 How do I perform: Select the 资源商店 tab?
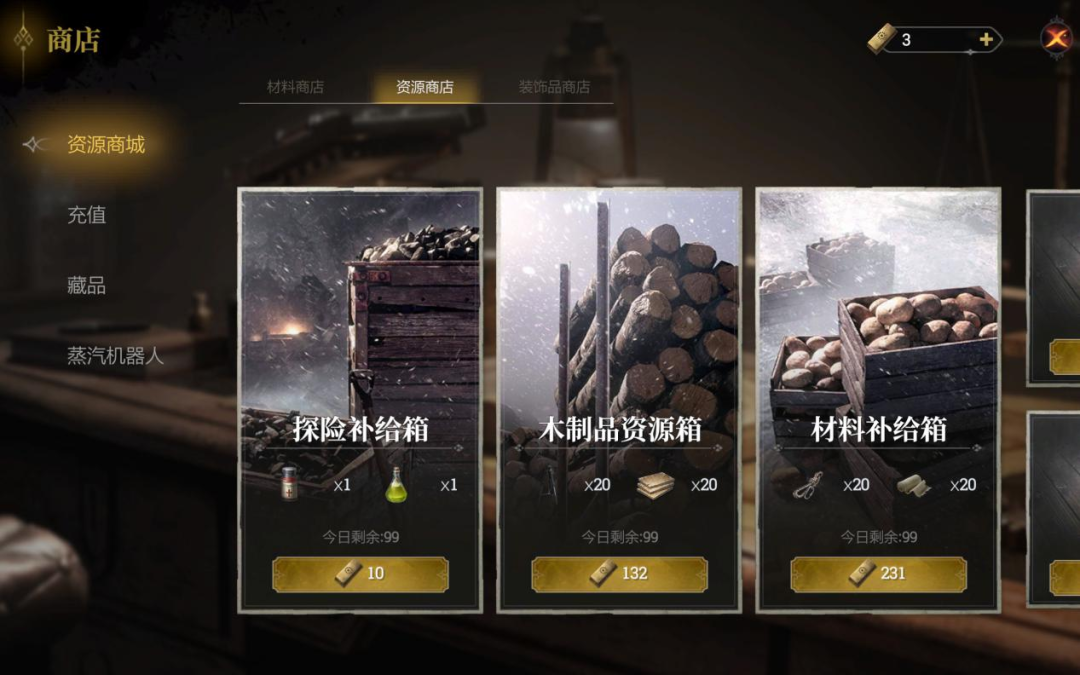[x=424, y=87]
